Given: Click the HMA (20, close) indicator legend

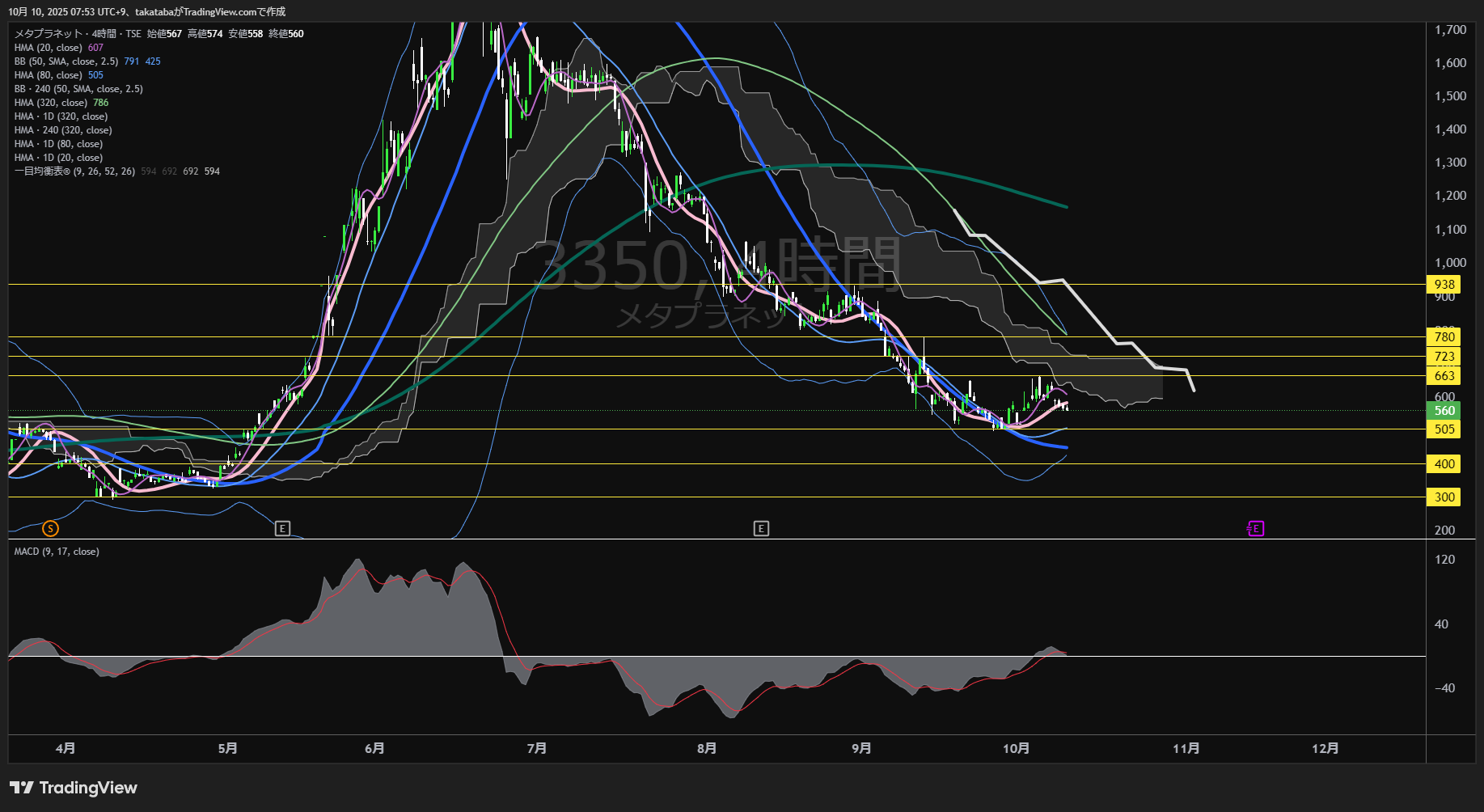Looking at the screenshot, I should click(49, 48).
